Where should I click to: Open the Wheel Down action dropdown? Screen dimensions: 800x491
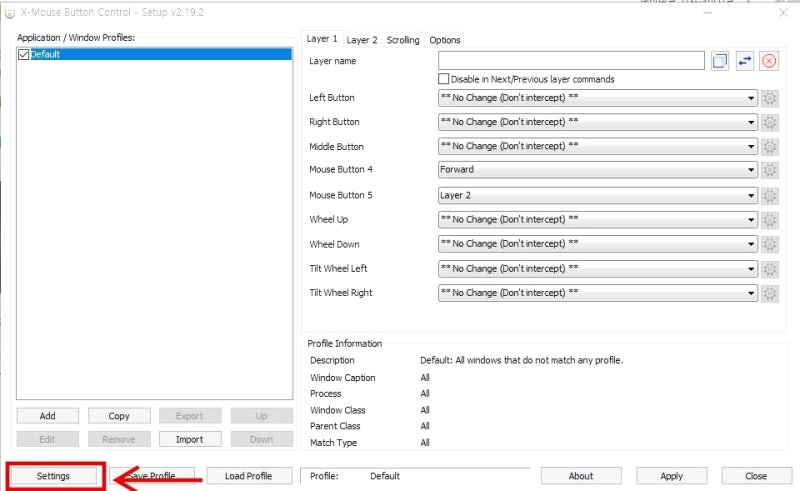[x=597, y=244]
